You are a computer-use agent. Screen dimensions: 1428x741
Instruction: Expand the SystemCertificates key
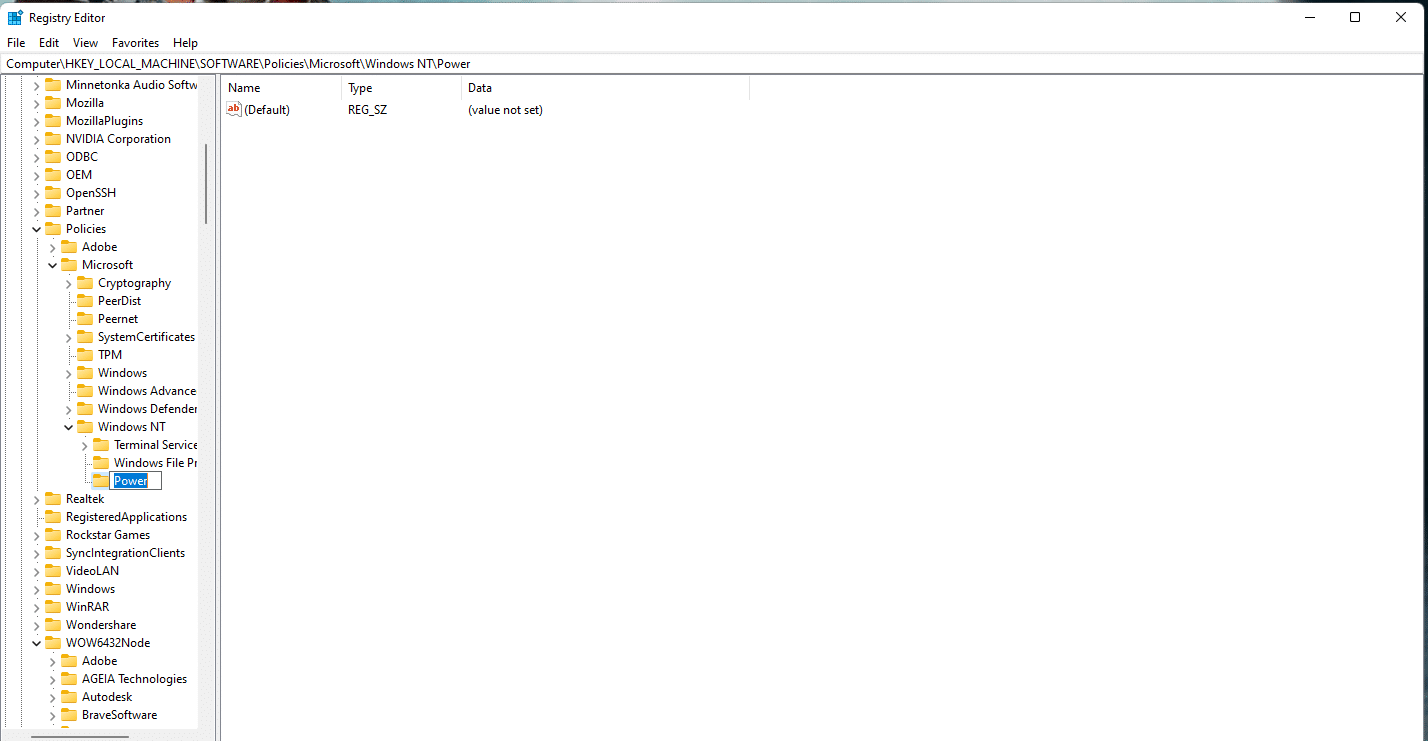pos(69,337)
